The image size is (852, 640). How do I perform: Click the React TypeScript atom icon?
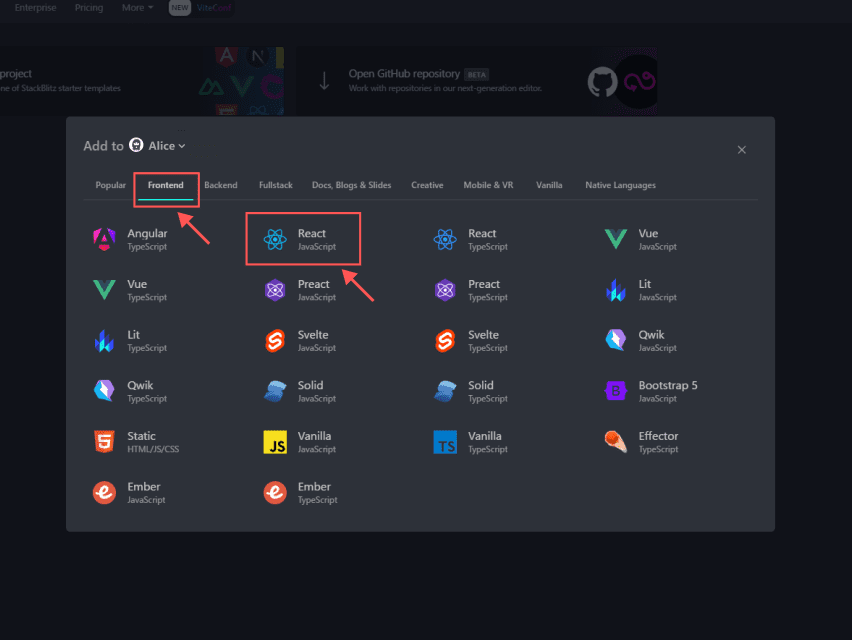[445, 239]
